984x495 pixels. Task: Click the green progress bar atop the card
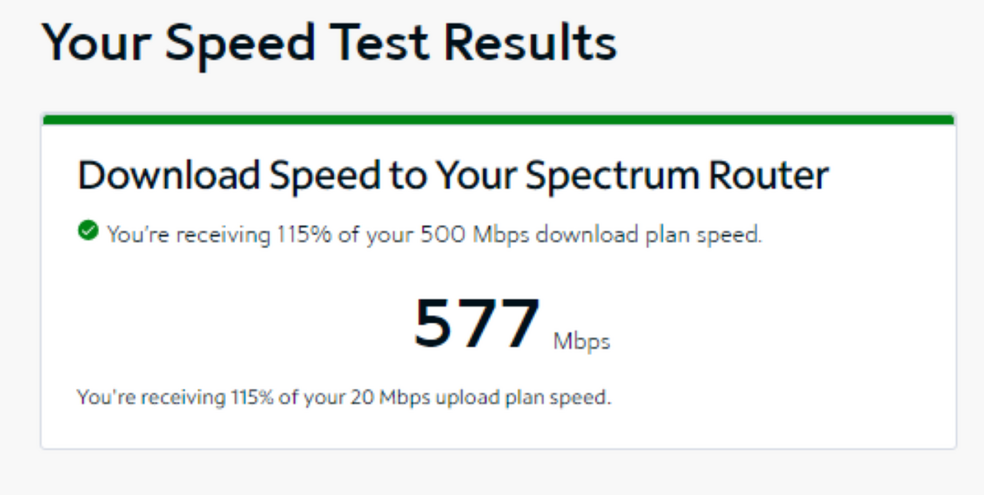499,119
